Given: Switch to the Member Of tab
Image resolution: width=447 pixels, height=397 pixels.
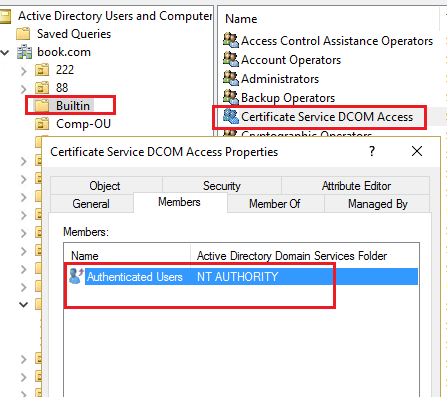Looking at the screenshot, I should 275,204.
